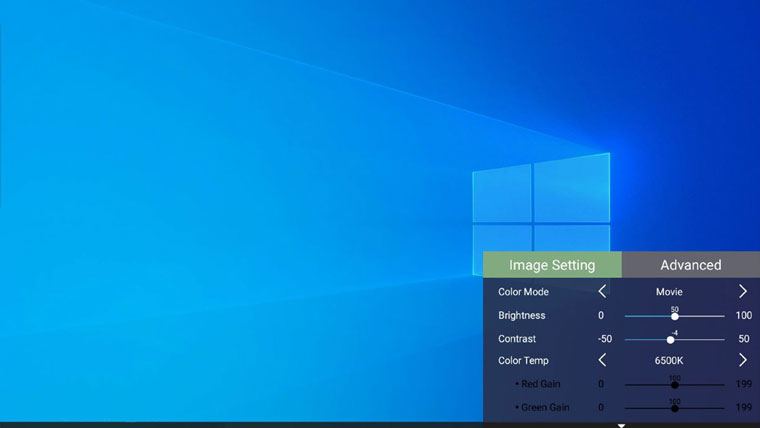760x428 pixels.
Task: Click the Contrast slider handle
Action: (x=670, y=340)
